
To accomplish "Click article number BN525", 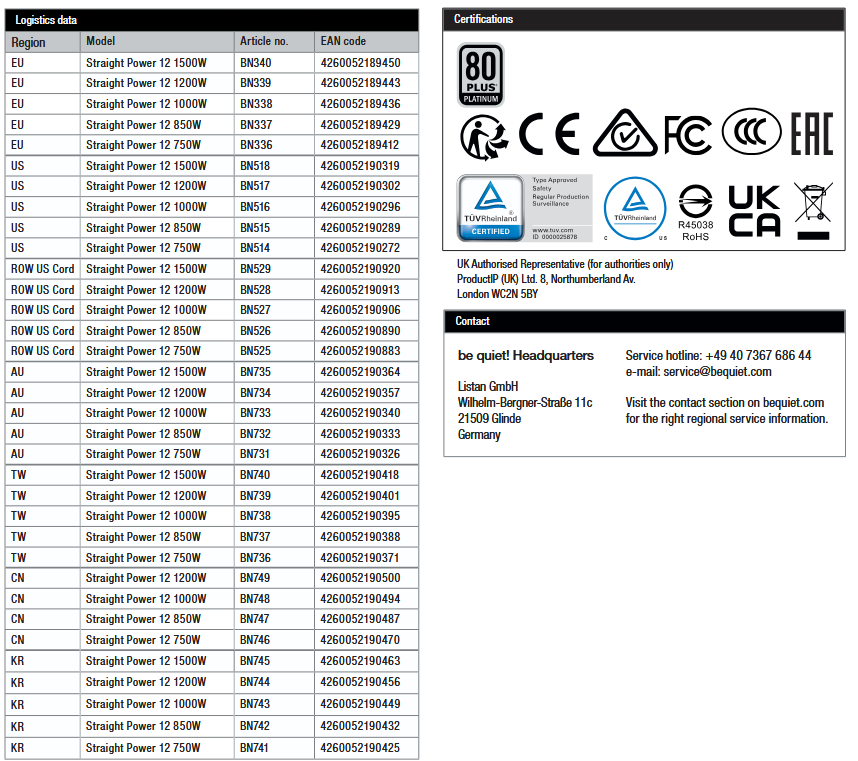I will pyautogui.click(x=255, y=351).
